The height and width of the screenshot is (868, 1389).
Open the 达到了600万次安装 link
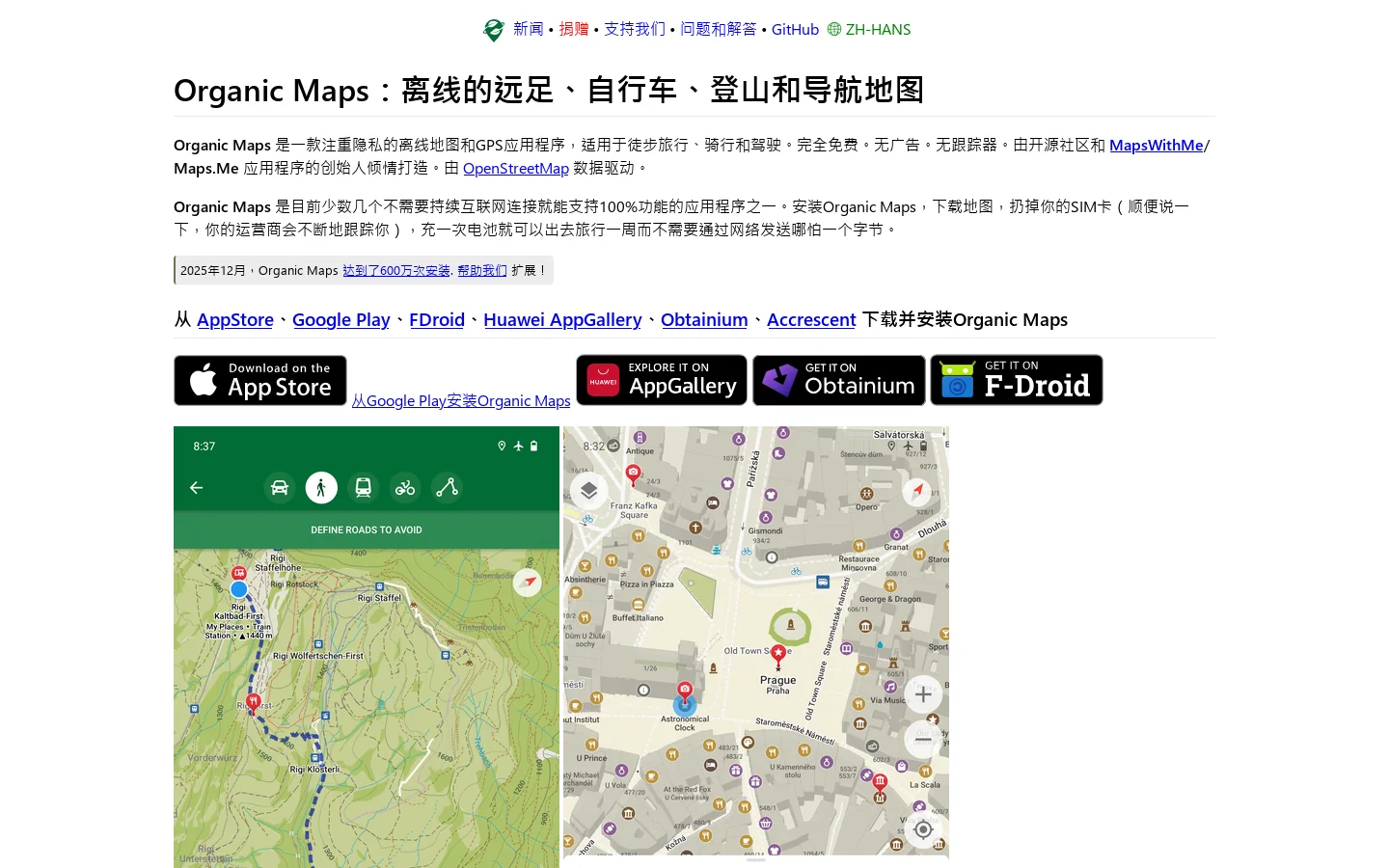tap(396, 271)
